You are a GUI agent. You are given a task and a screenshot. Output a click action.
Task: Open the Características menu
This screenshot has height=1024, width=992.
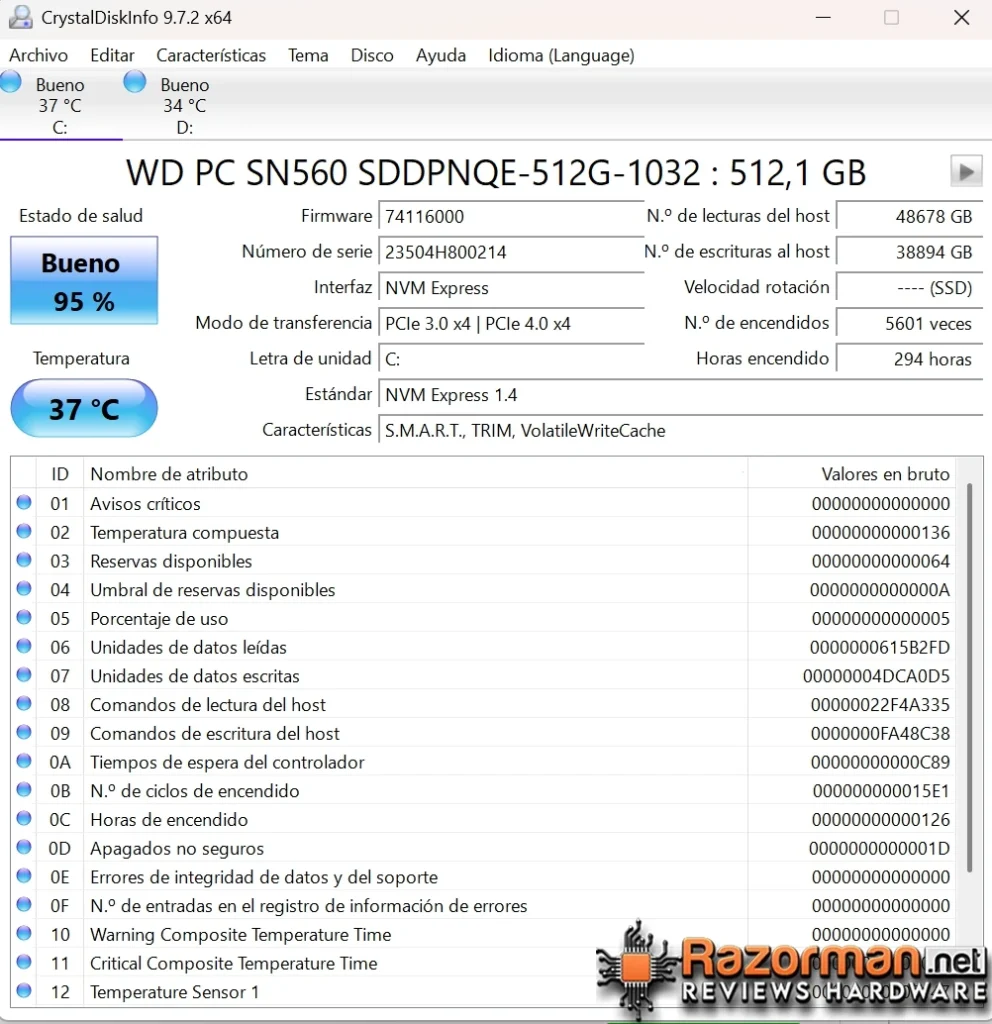(x=211, y=56)
